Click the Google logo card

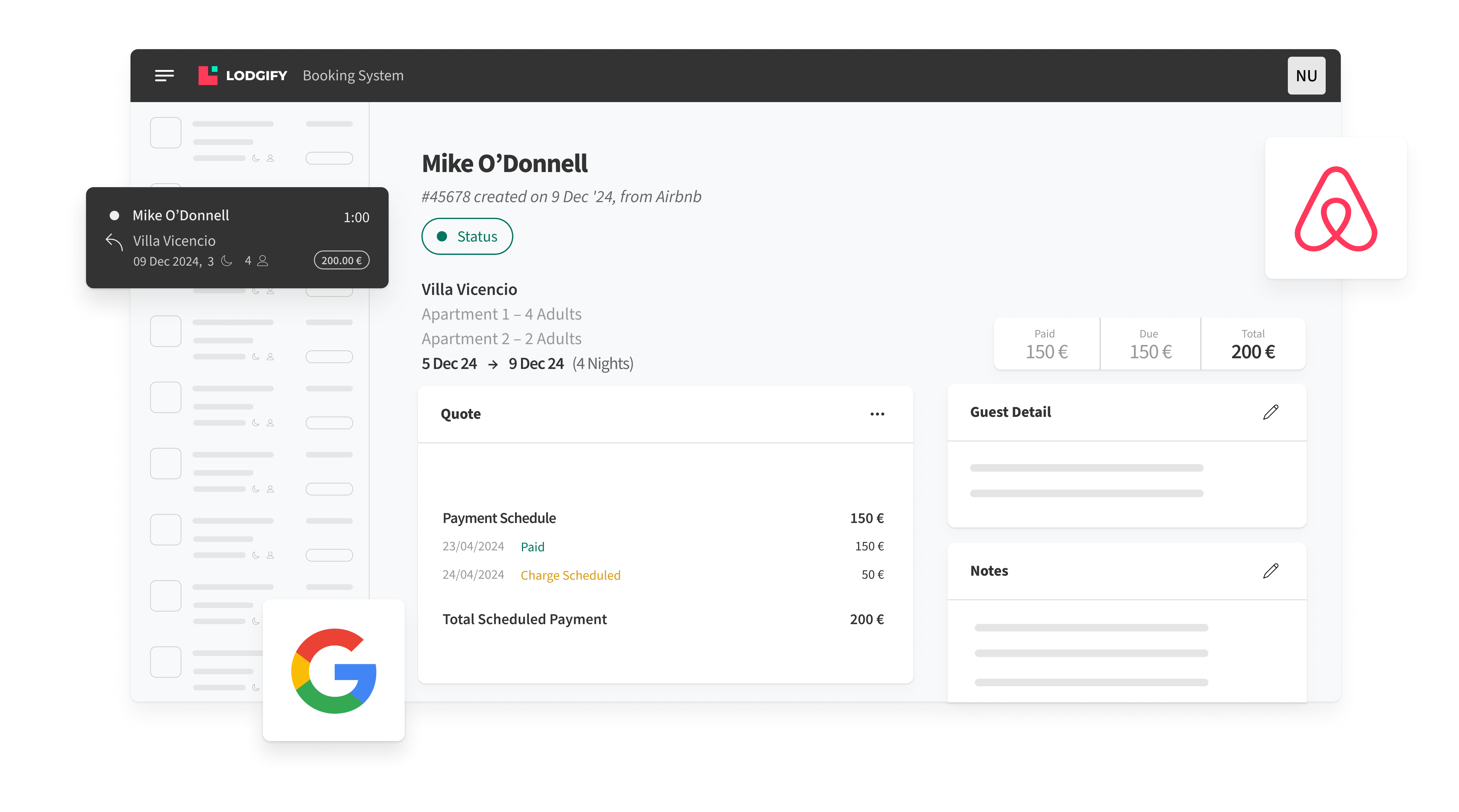point(333,671)
